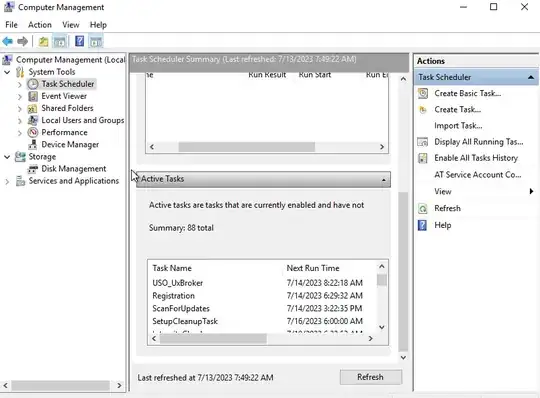Open the Help toolbar question mark icon
The image size is (540, 398).
(x=80, y=41)
